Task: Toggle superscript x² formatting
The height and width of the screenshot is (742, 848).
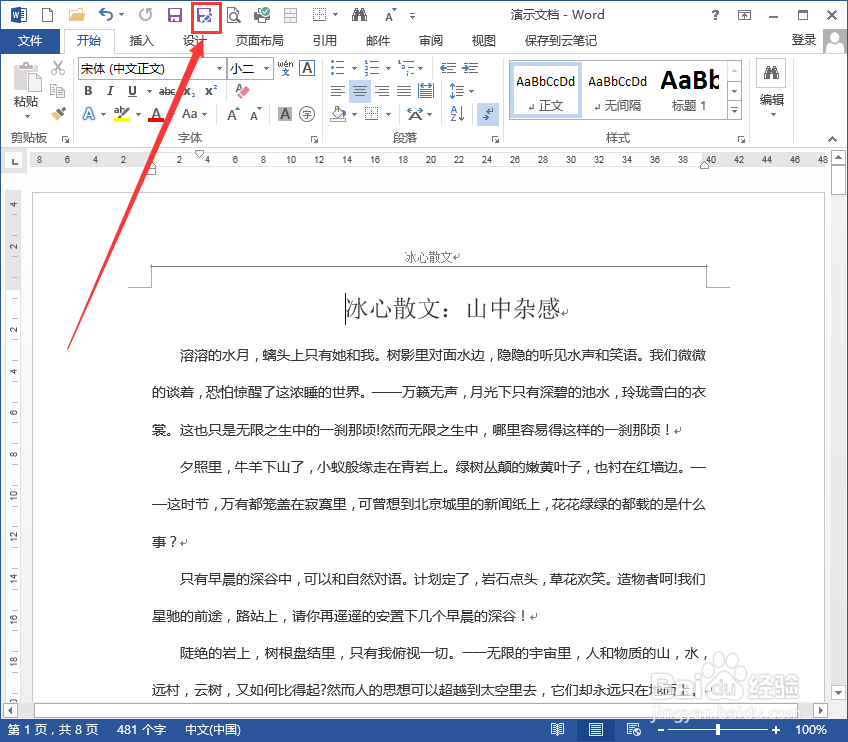Action: click(x=211, y=91)
